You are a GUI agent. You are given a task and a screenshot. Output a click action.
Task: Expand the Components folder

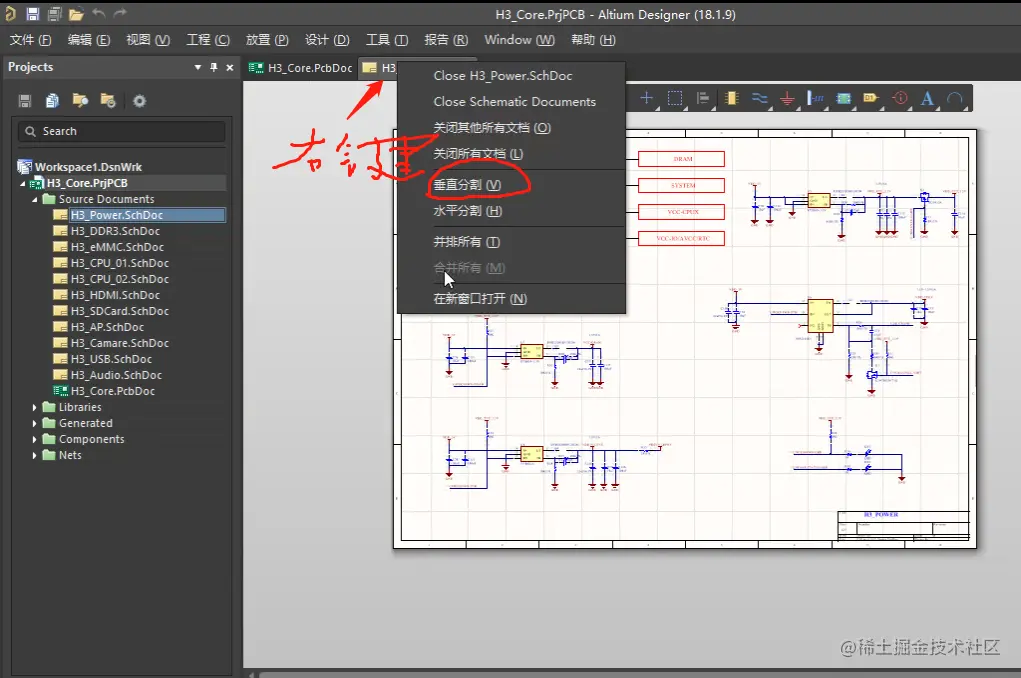pos(35,439)
